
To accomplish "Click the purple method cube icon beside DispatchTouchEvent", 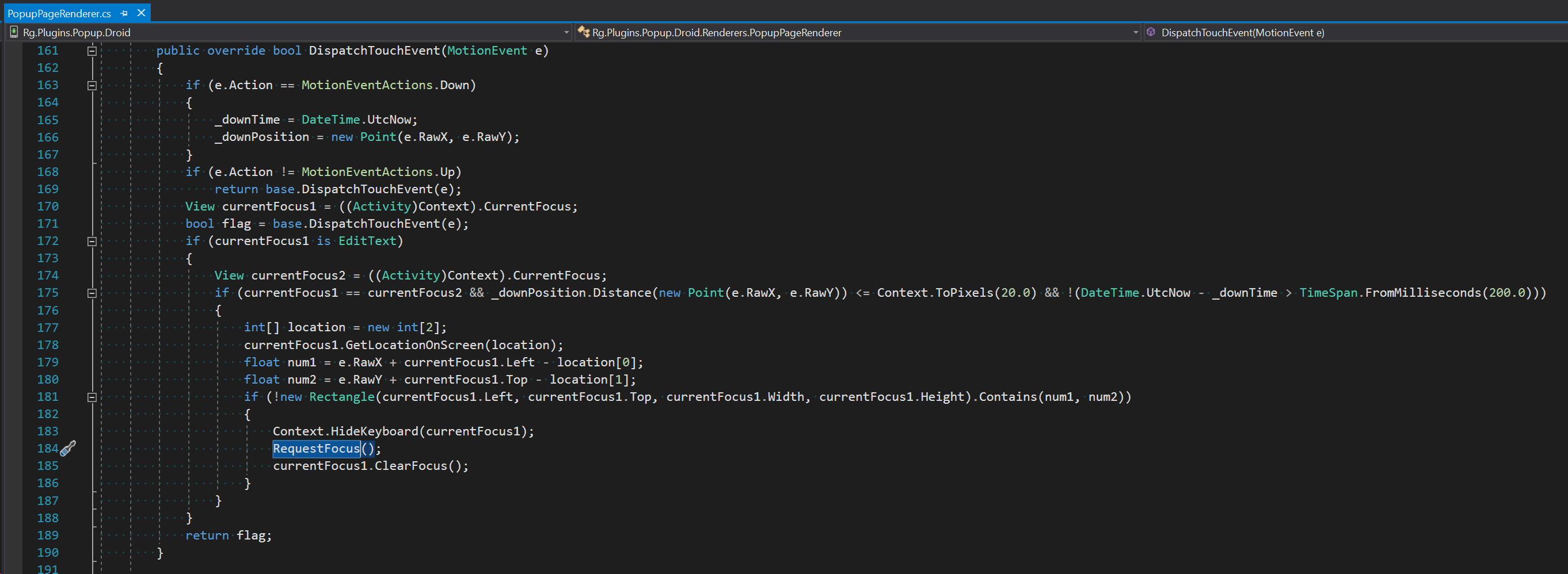I will (x=1151, y=32).
